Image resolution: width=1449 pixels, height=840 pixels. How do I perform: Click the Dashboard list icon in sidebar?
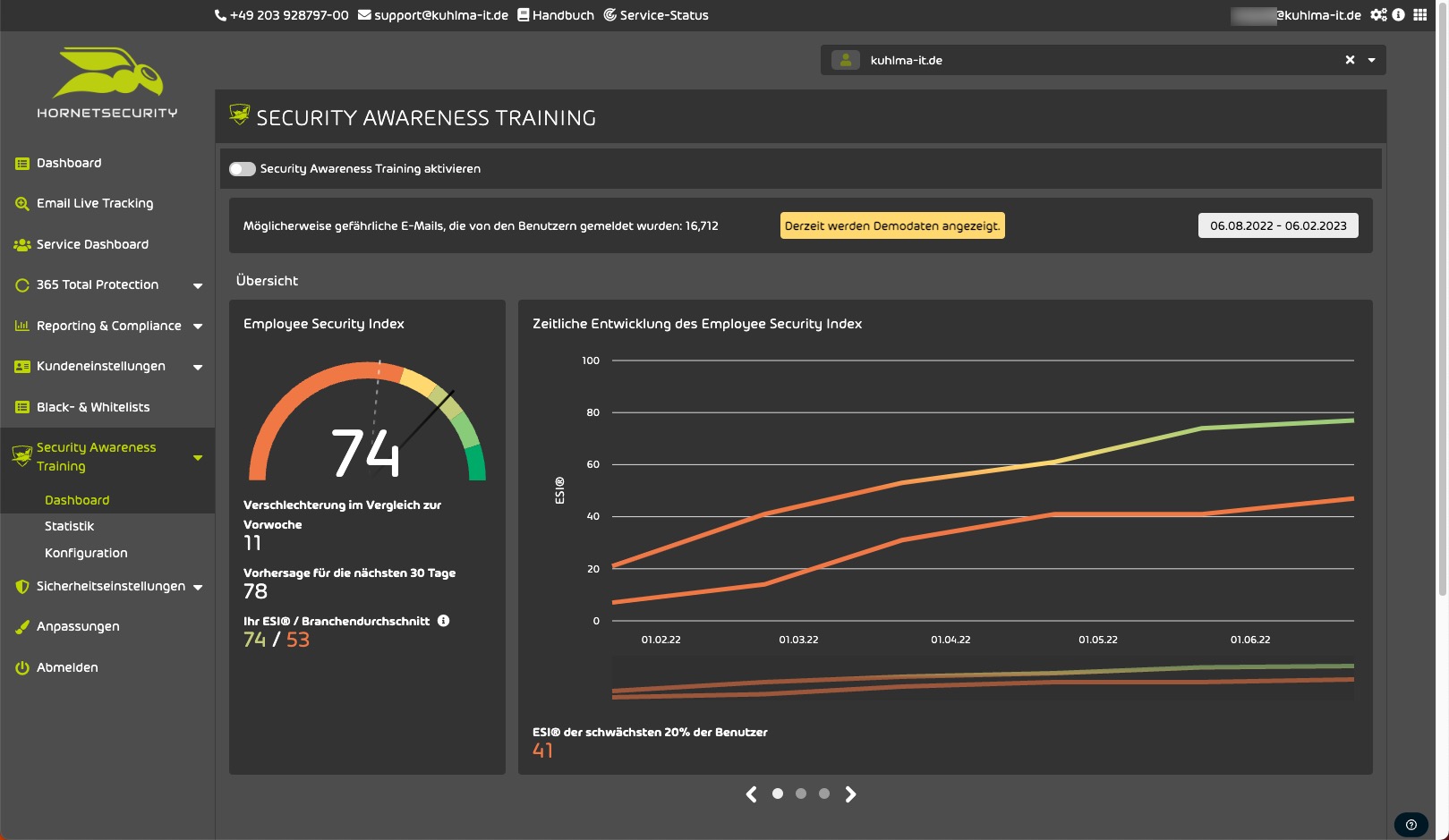tap(22, 164)
